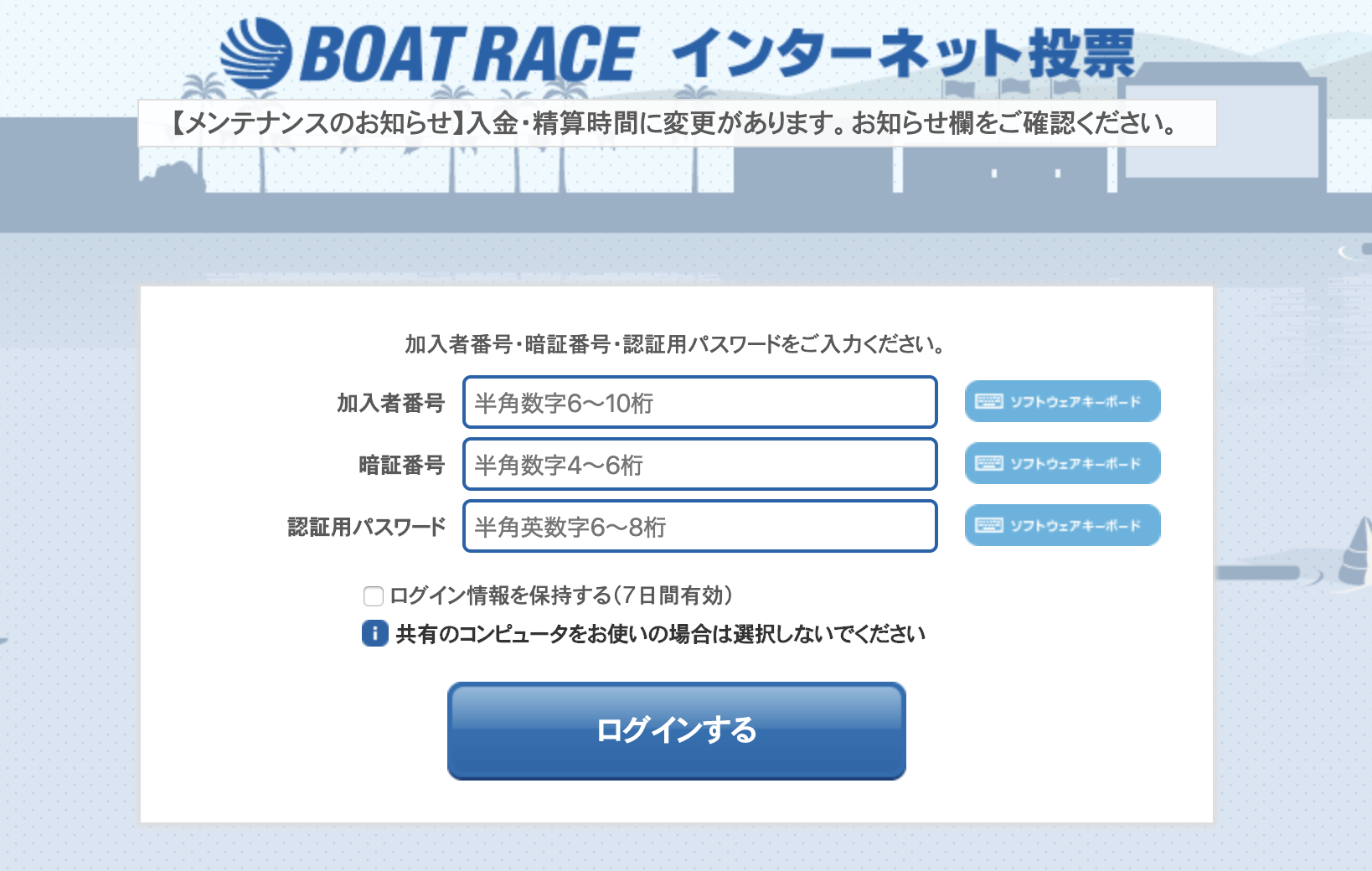Click keyboard icon beside 認証用パスワード field
Image resolution: width=1372 pixels, height=871 pixels.
[x=989, y=525]
